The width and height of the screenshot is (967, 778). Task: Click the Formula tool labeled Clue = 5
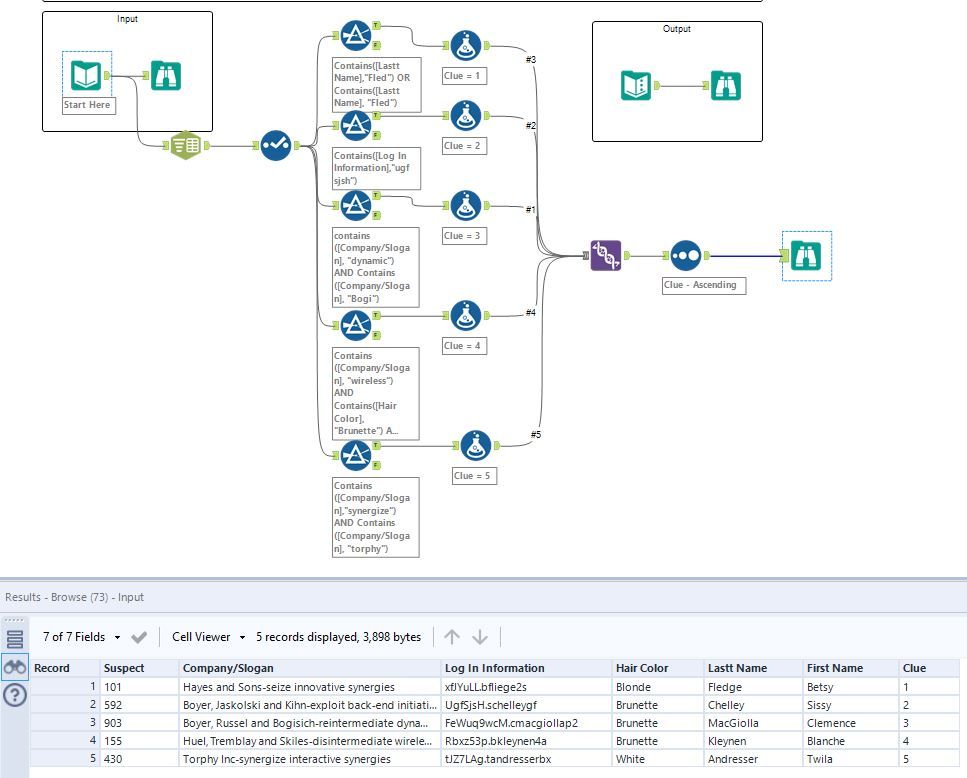475,446
